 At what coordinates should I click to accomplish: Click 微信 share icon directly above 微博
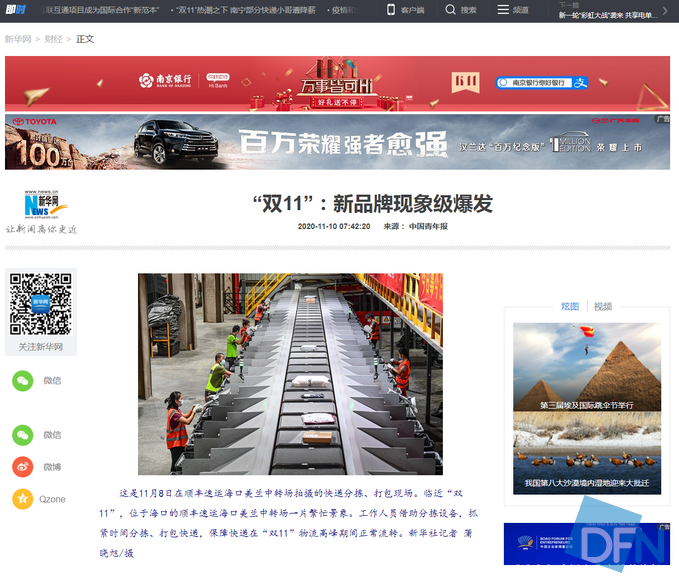coord(23,435)
